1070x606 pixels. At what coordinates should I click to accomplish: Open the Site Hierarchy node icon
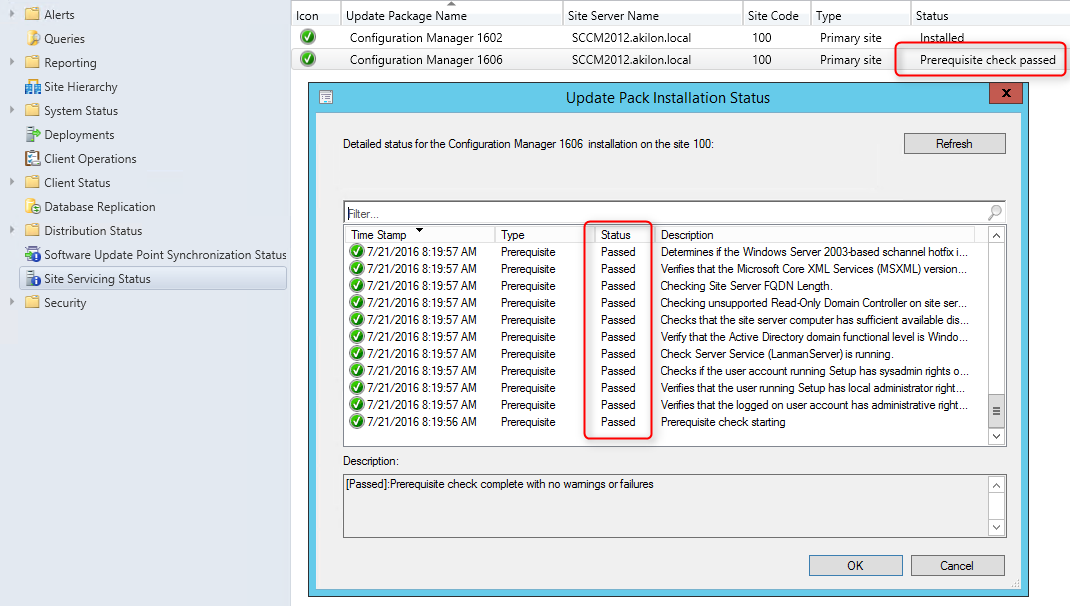pos(32,87)
